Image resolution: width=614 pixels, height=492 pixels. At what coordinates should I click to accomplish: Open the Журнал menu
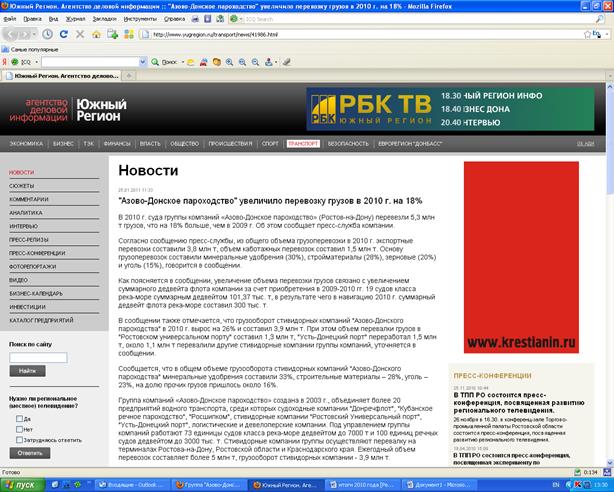click(x=75, y=19)
